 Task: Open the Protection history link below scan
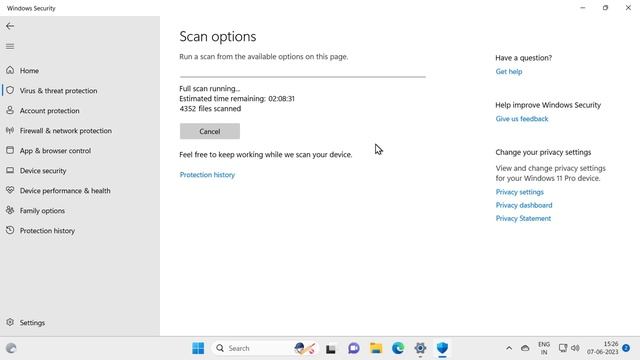[207, 175]
